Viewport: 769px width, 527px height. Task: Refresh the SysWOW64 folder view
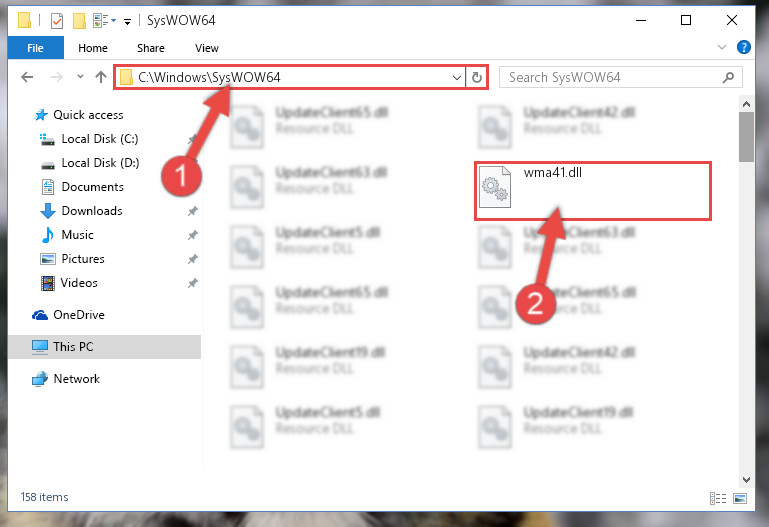pos(477,77)
